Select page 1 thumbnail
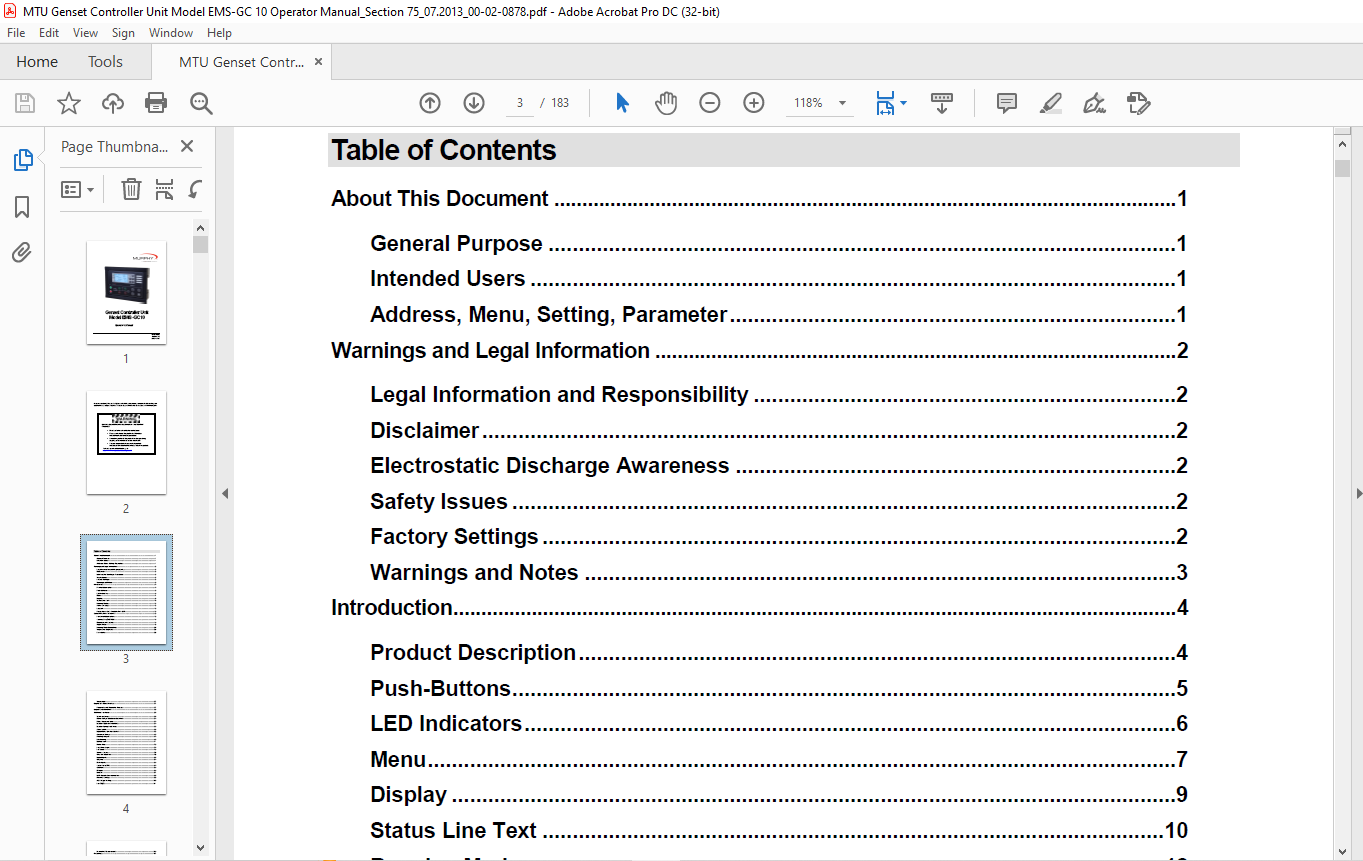 coord(126,292)
